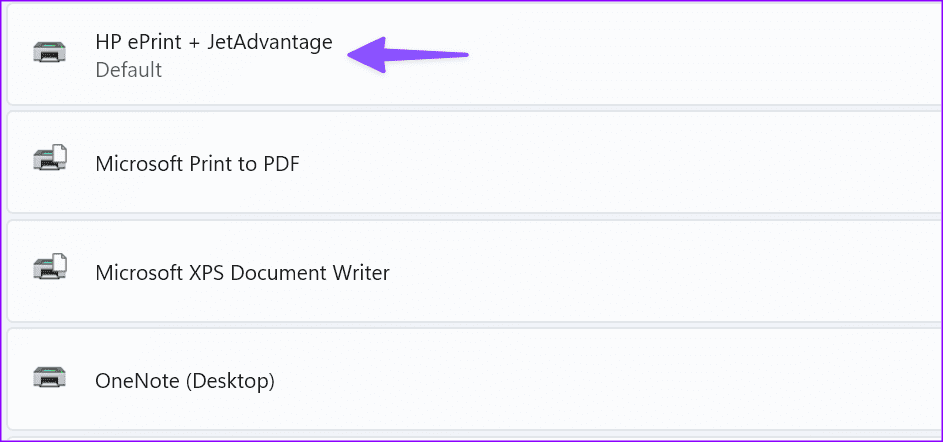Viewport: 943px width, 442px height.
Task: Click empty space right of OneNote (Desktop)
Action: coord(700,380)
